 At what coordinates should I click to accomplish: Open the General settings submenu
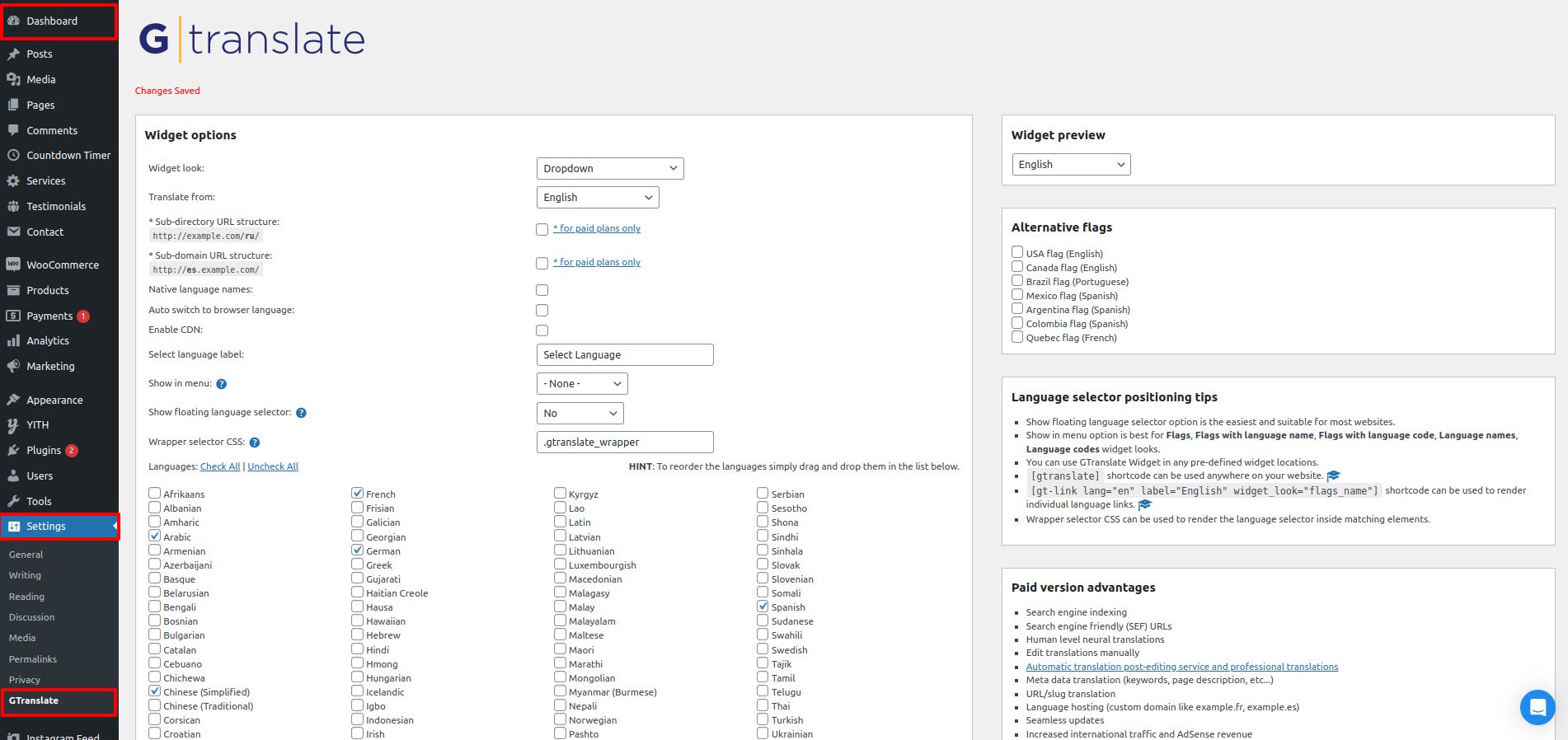coord(26,555)
